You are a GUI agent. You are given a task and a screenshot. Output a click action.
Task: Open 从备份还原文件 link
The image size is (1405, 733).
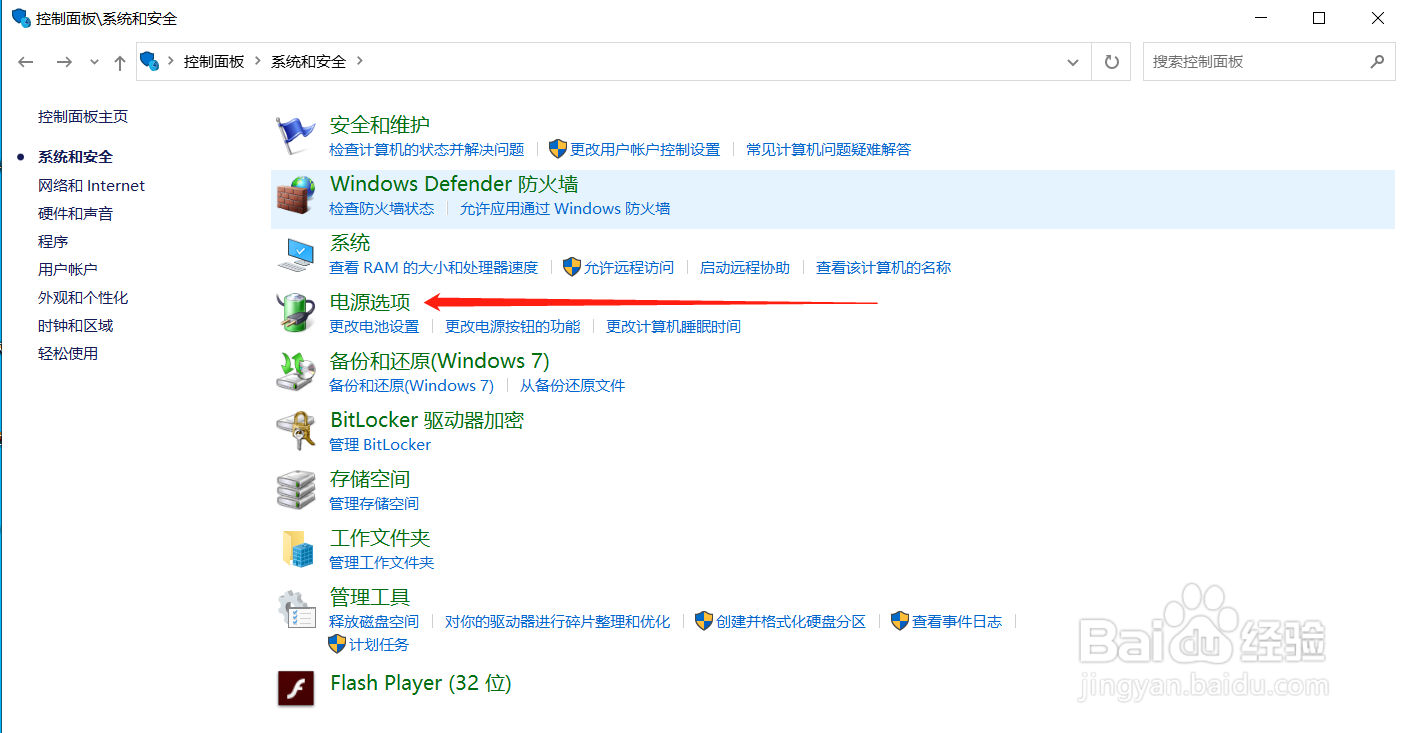[x=573, y=386]
